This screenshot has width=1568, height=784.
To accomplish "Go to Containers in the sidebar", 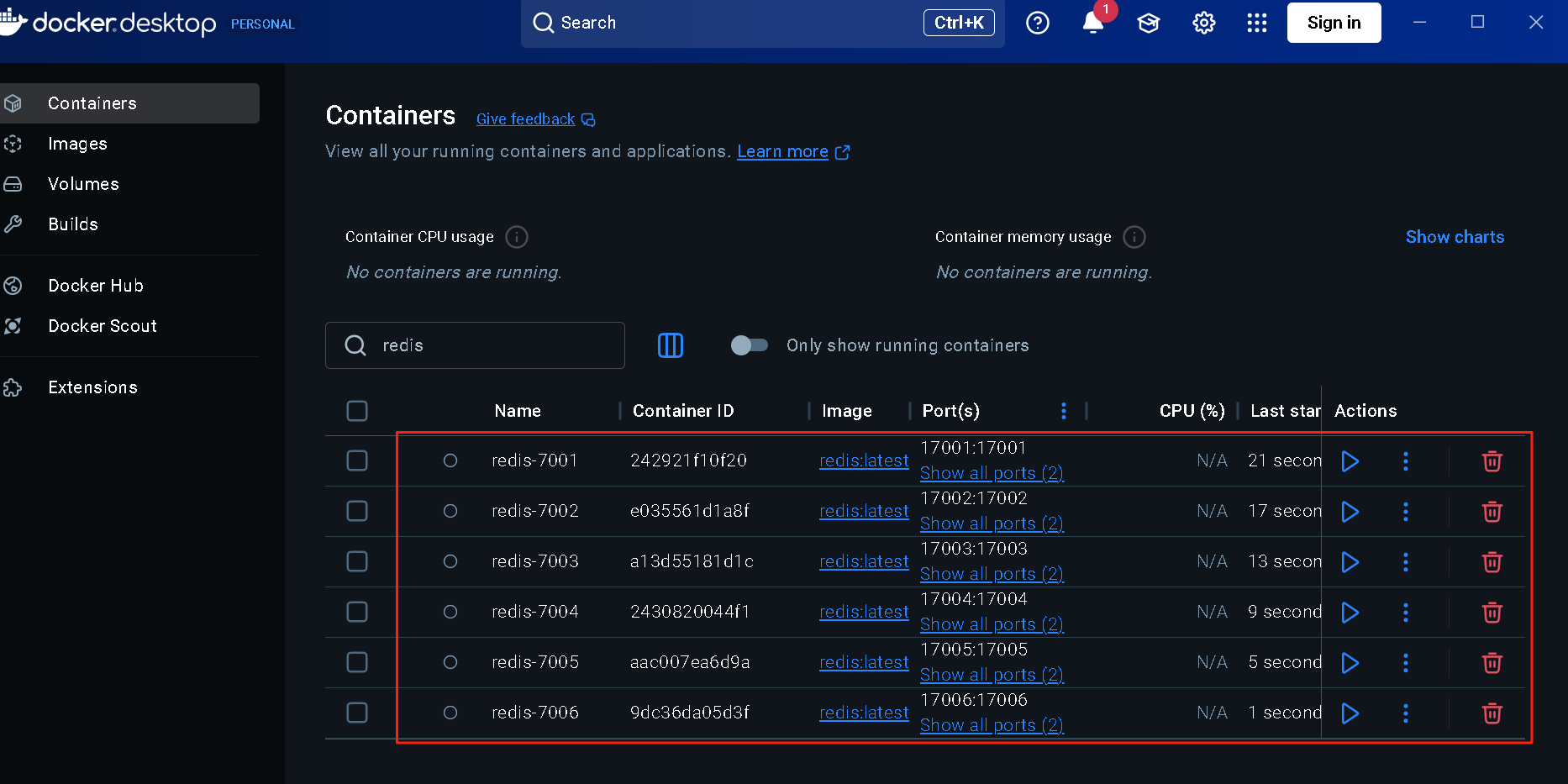I will 129,103.
